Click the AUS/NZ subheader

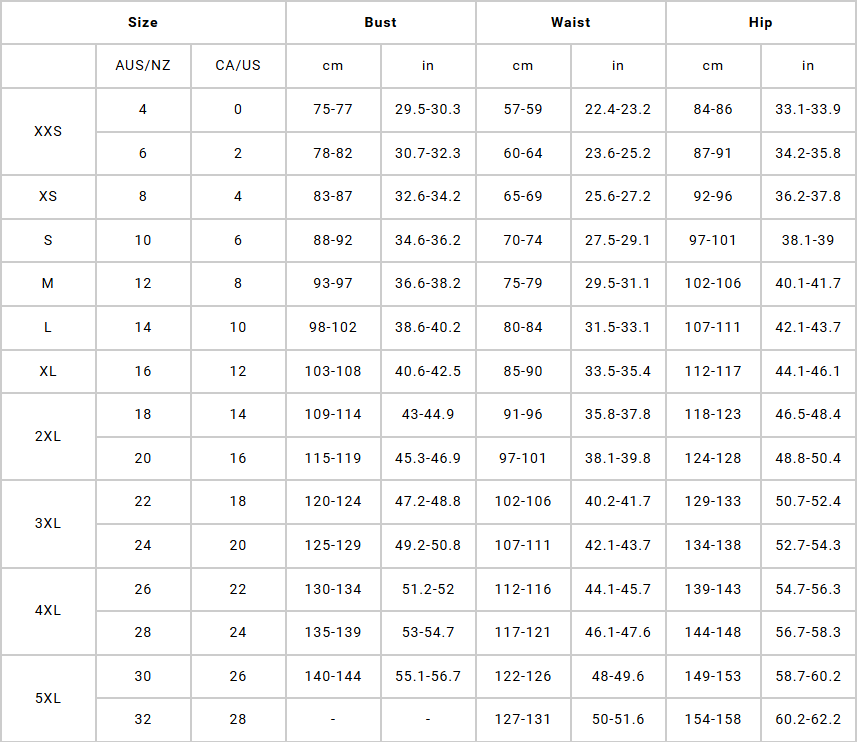(143, 66)
